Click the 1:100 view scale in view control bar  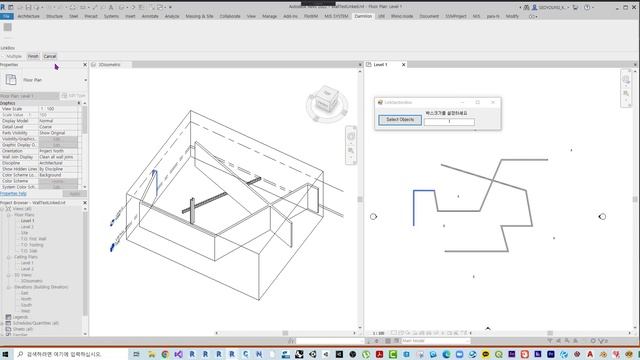(378, 333)
